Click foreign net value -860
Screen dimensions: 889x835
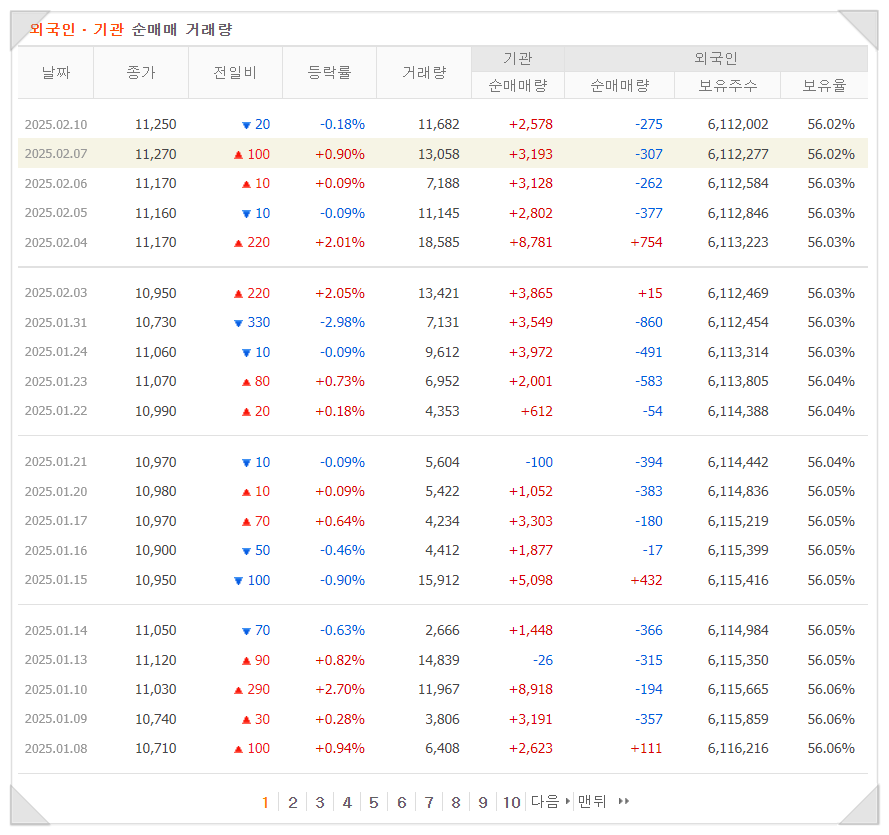[x=649, y=323]
